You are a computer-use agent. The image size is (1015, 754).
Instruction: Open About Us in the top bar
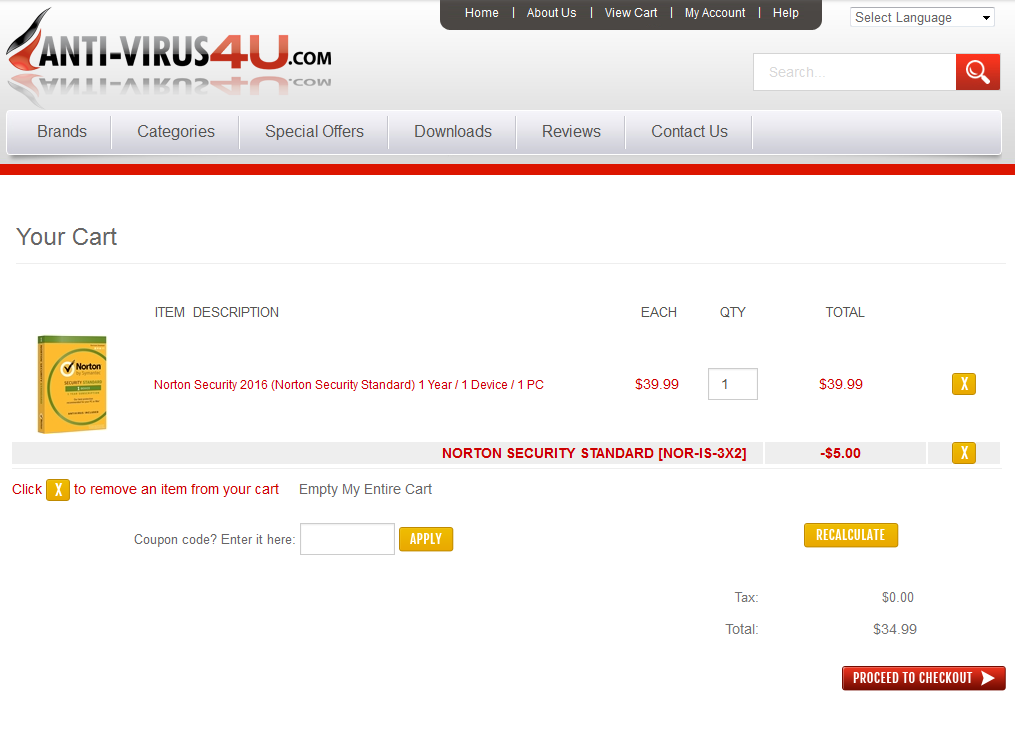551,13
